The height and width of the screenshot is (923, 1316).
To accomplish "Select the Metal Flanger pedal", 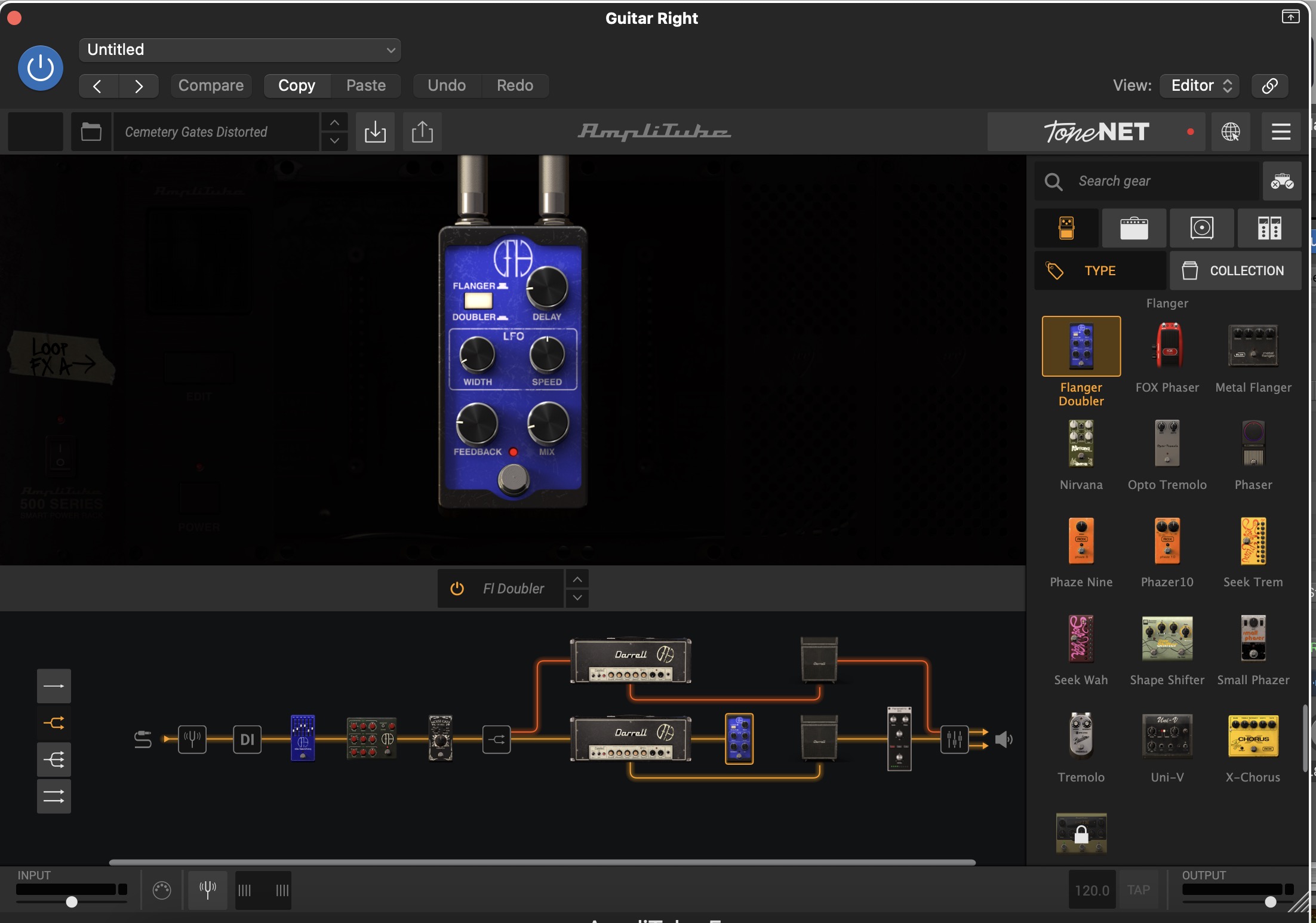I will pyautogui.click(x=1253, y=346).
